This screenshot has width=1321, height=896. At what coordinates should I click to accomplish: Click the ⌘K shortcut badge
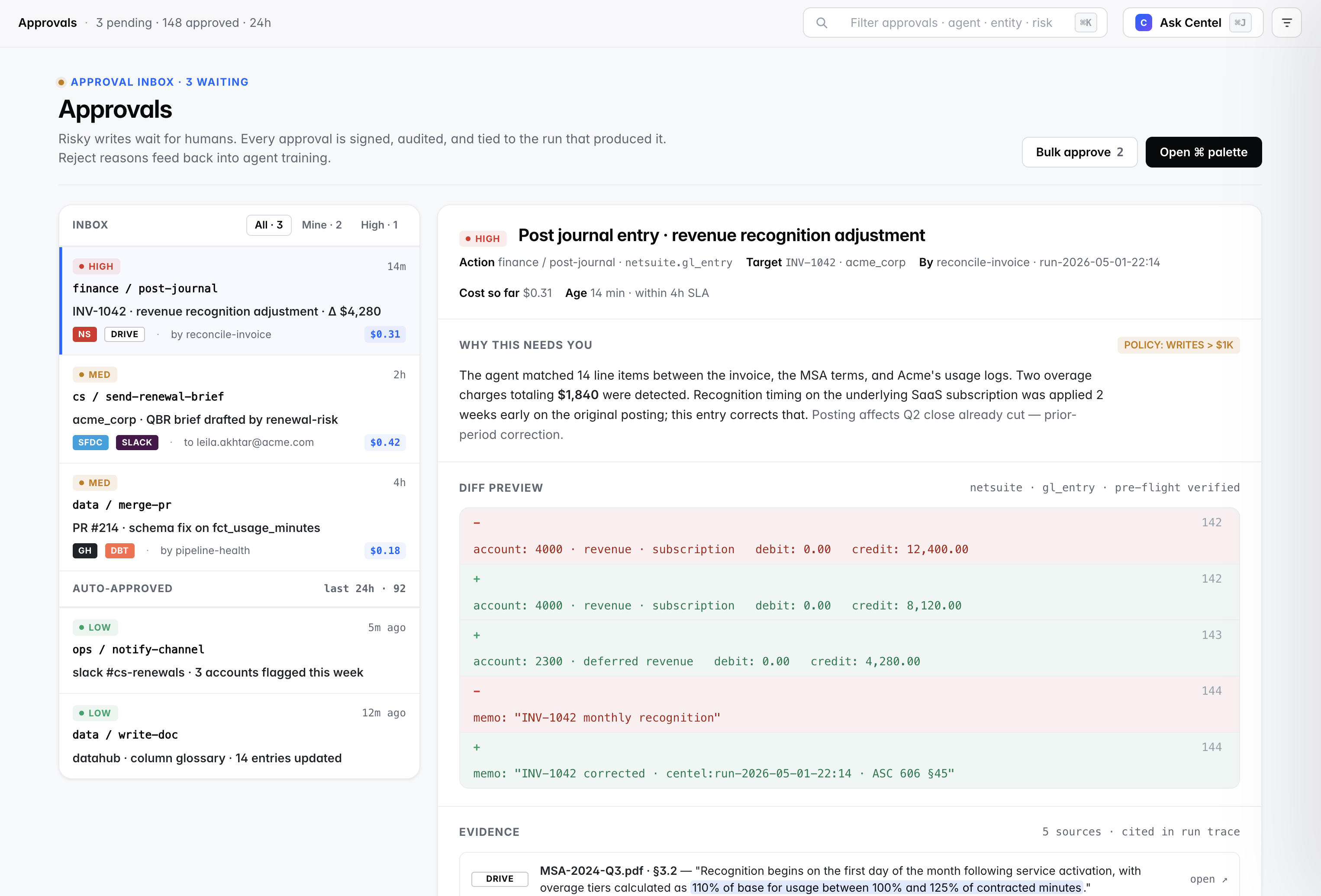tap(1085, 23)
